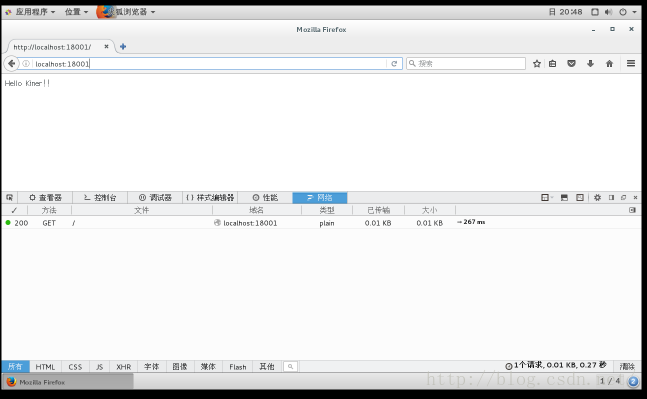Open system volume icon in top panel
Image resolution: width=647 pixels, height=399 pixels.
click(x=608, y=12)
